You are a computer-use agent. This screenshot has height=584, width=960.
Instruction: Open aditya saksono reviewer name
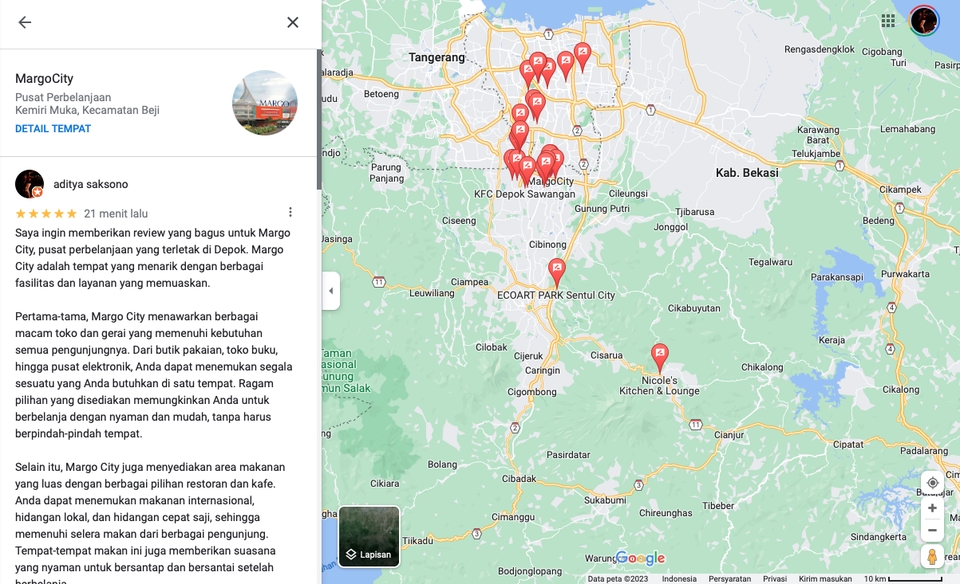(x=91, y=184)
